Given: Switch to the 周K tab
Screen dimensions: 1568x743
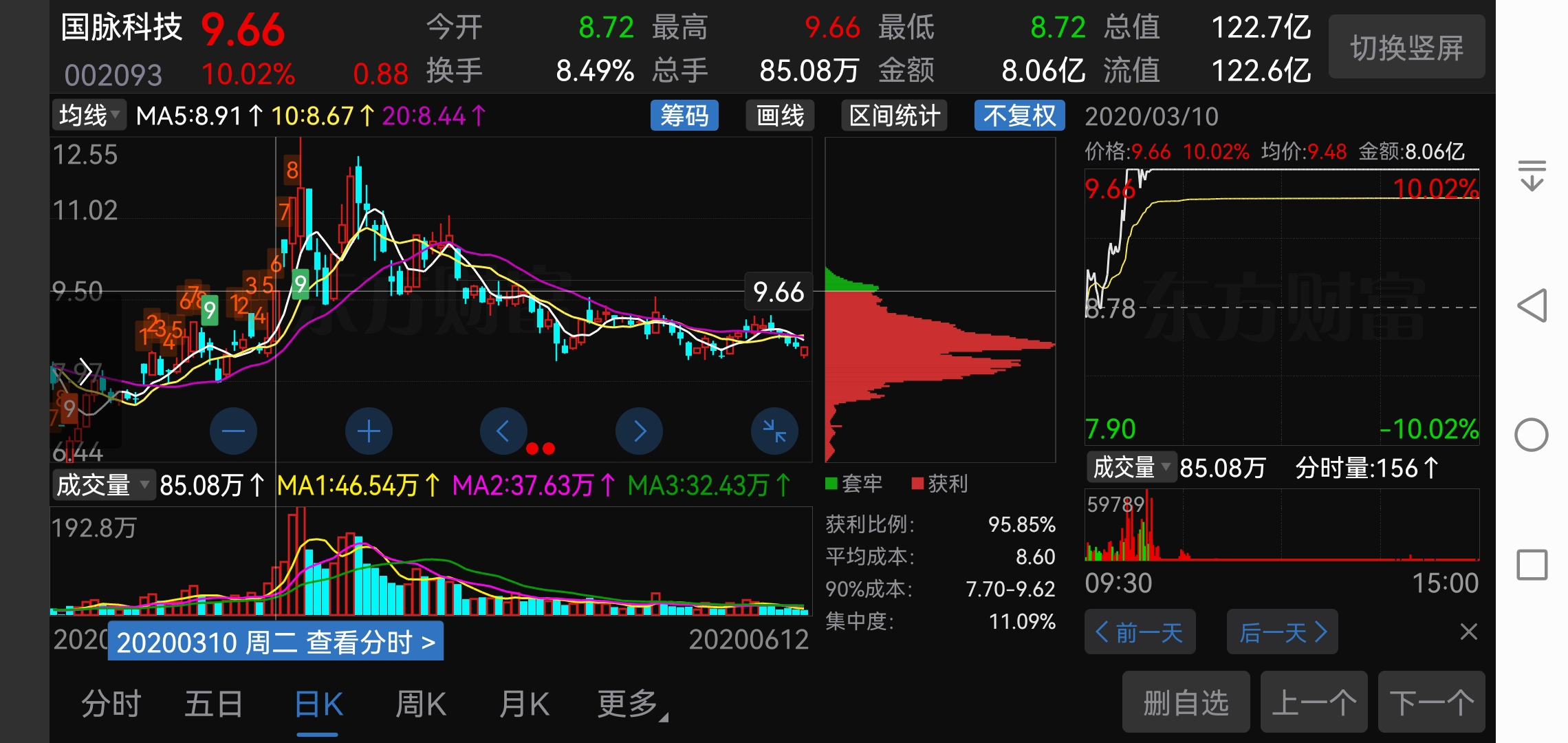Looking at the screenshot, I should (421, 704).
